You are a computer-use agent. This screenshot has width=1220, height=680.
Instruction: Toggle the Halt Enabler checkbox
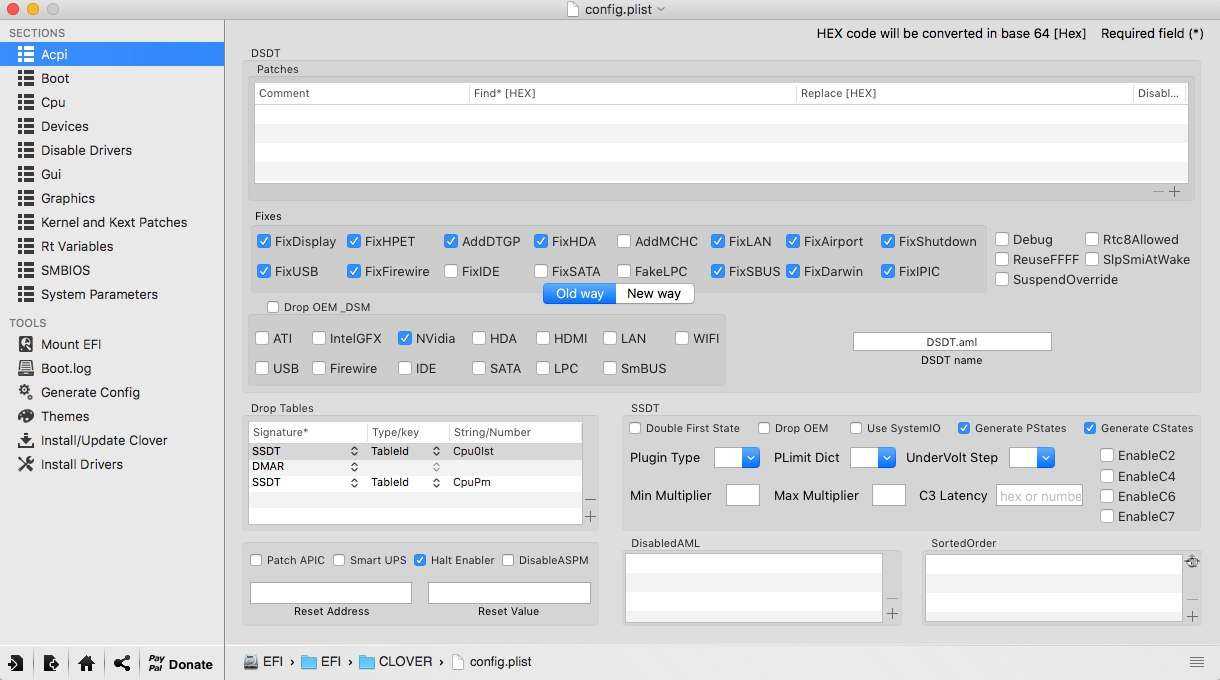[420, 560]
